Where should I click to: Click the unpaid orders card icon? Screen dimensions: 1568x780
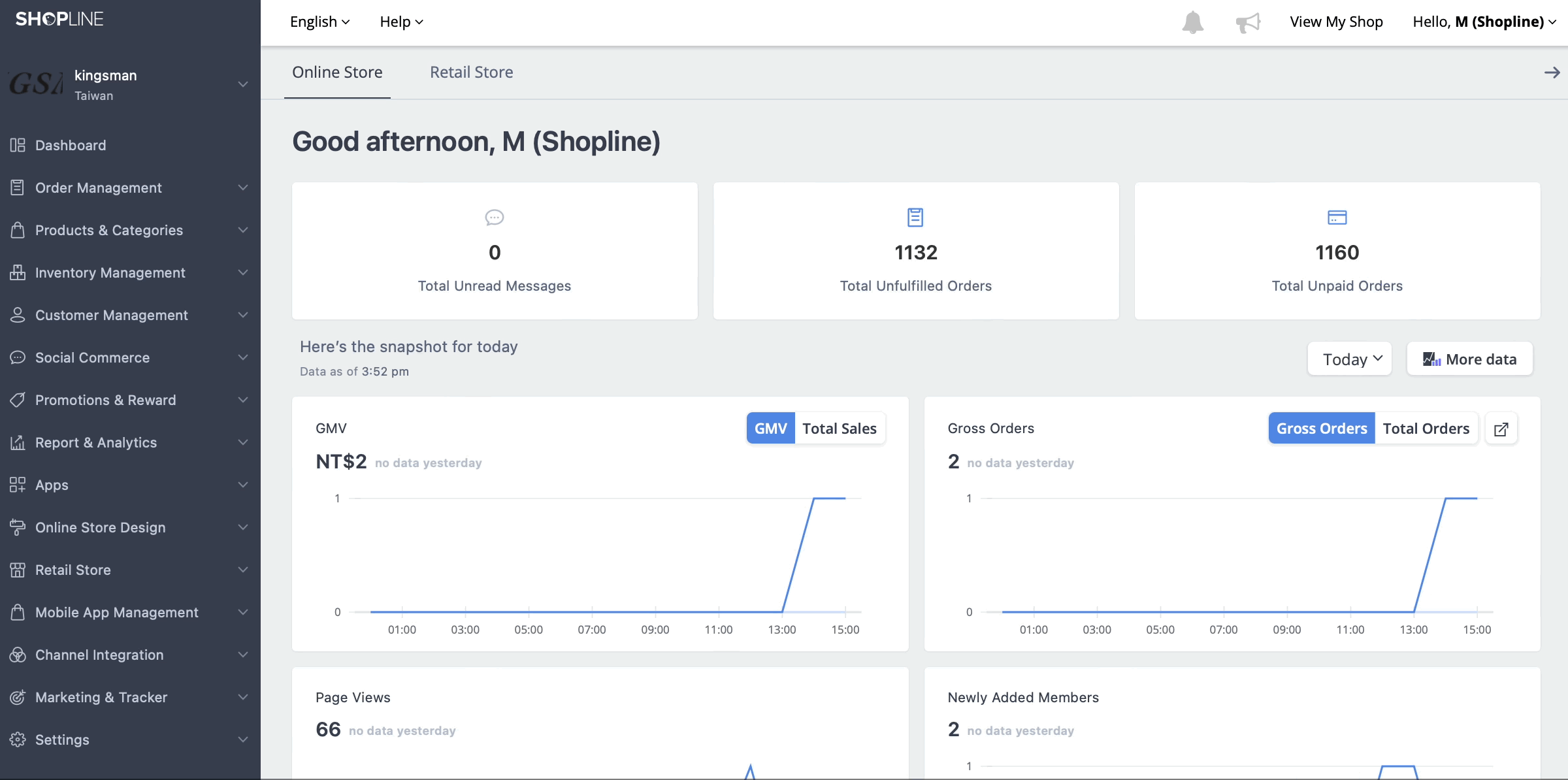pyautogui.click(x=1337, y=218)
